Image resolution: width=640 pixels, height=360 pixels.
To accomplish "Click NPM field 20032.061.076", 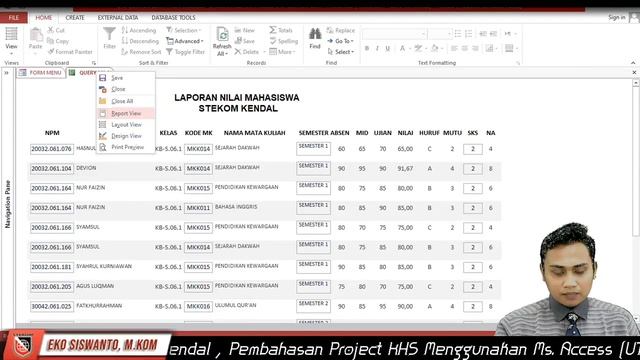I will (x=51, y=149).
